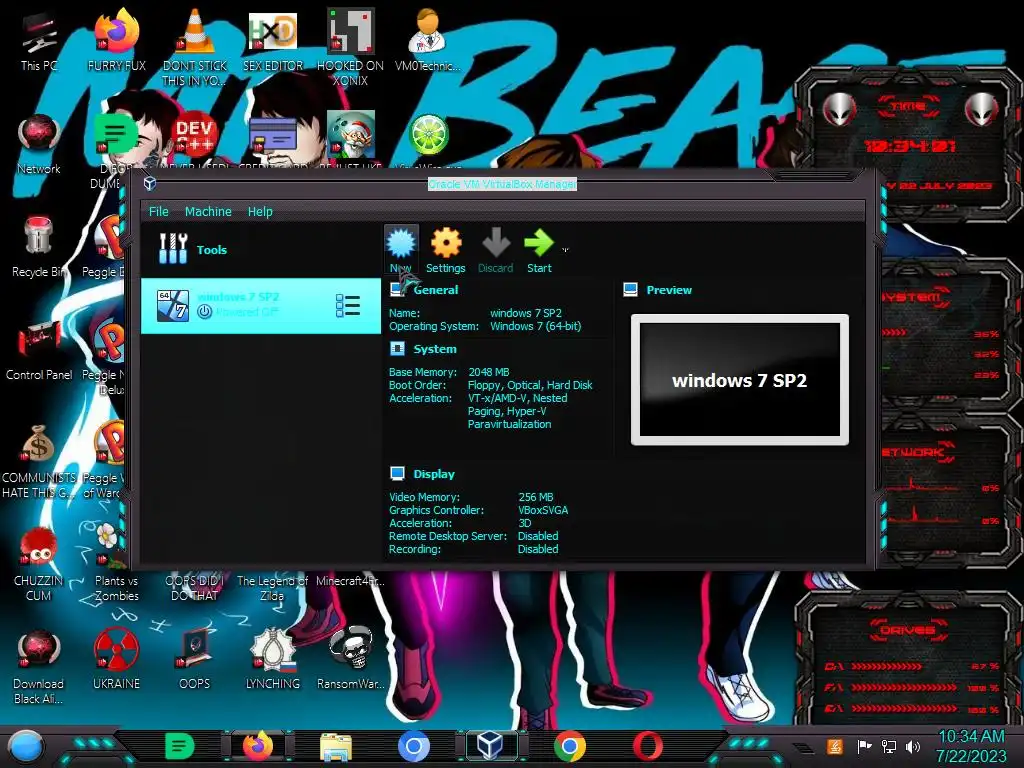The image size is (1024, 768).
Task: Click the network tray icon
Action: click(x=888, y=746)
